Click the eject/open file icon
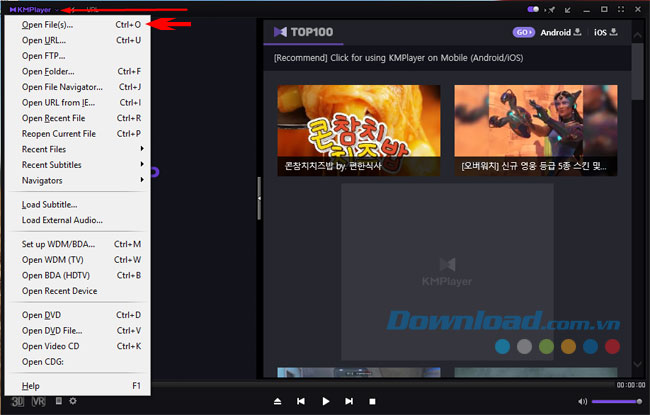 pos(277,401)
